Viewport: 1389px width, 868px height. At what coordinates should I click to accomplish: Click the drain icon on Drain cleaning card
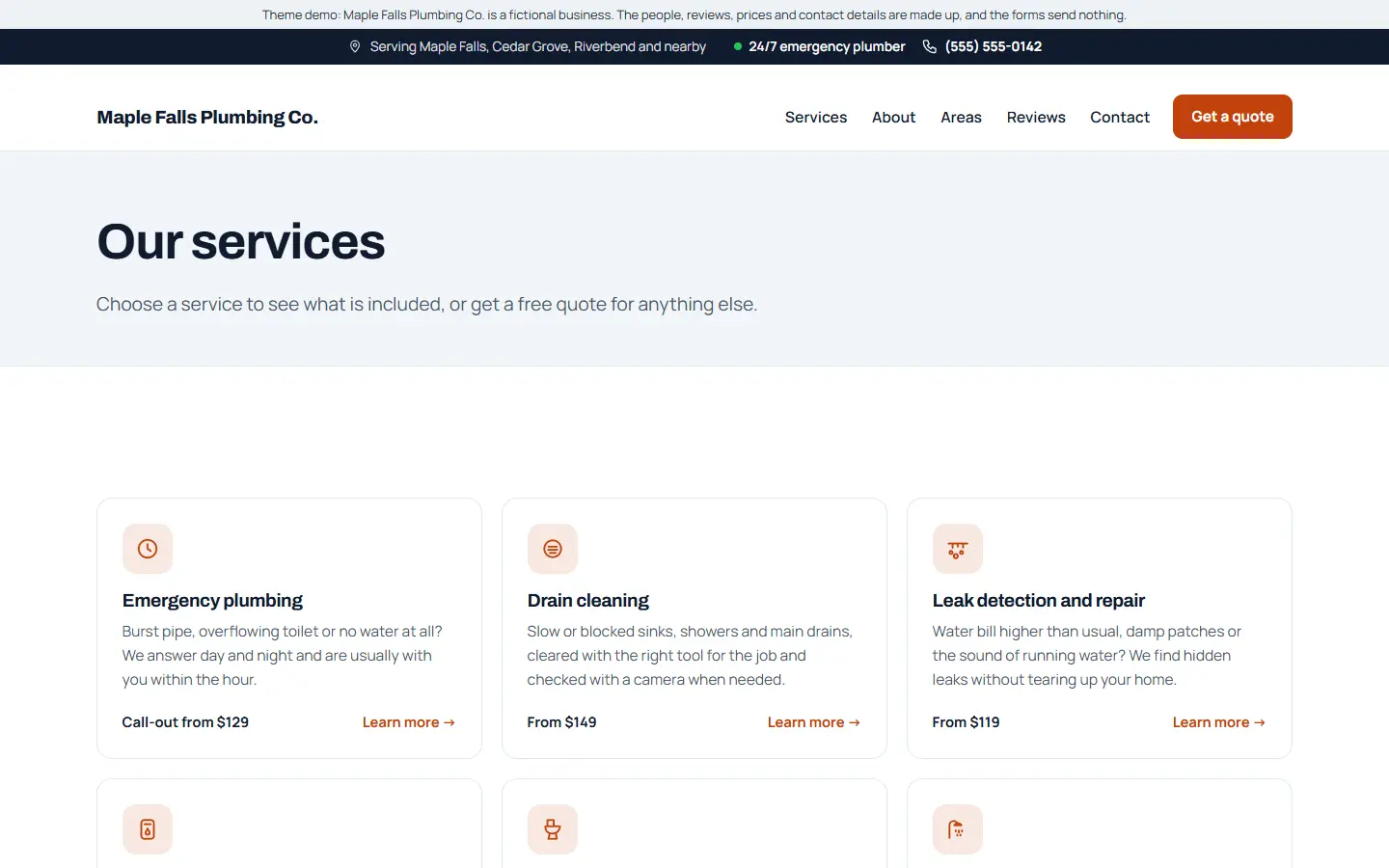553,549
